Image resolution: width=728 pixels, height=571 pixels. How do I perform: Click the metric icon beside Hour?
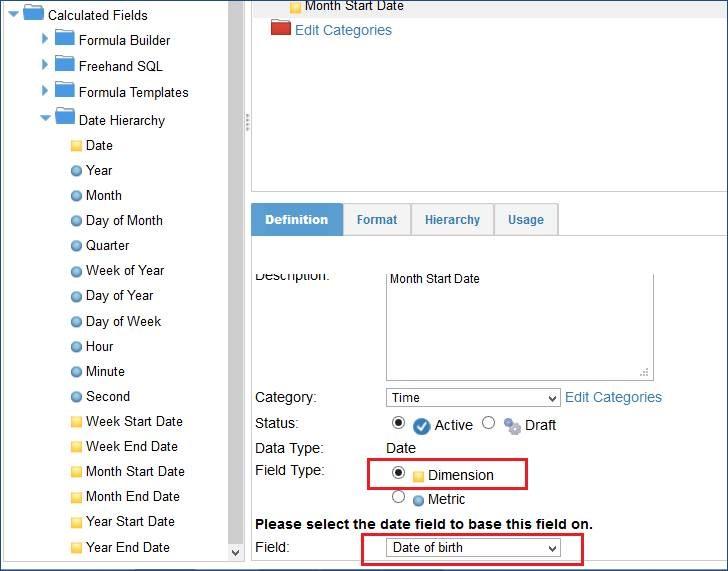point(76,347)
